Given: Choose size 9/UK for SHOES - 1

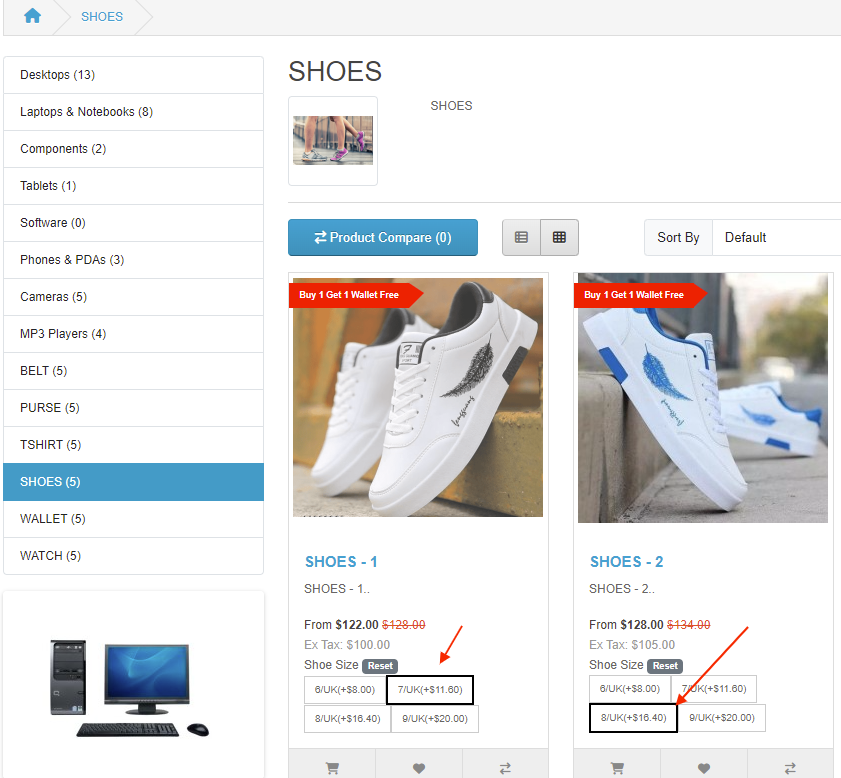Looking at the screenshot, I should [x=434, y=718].
